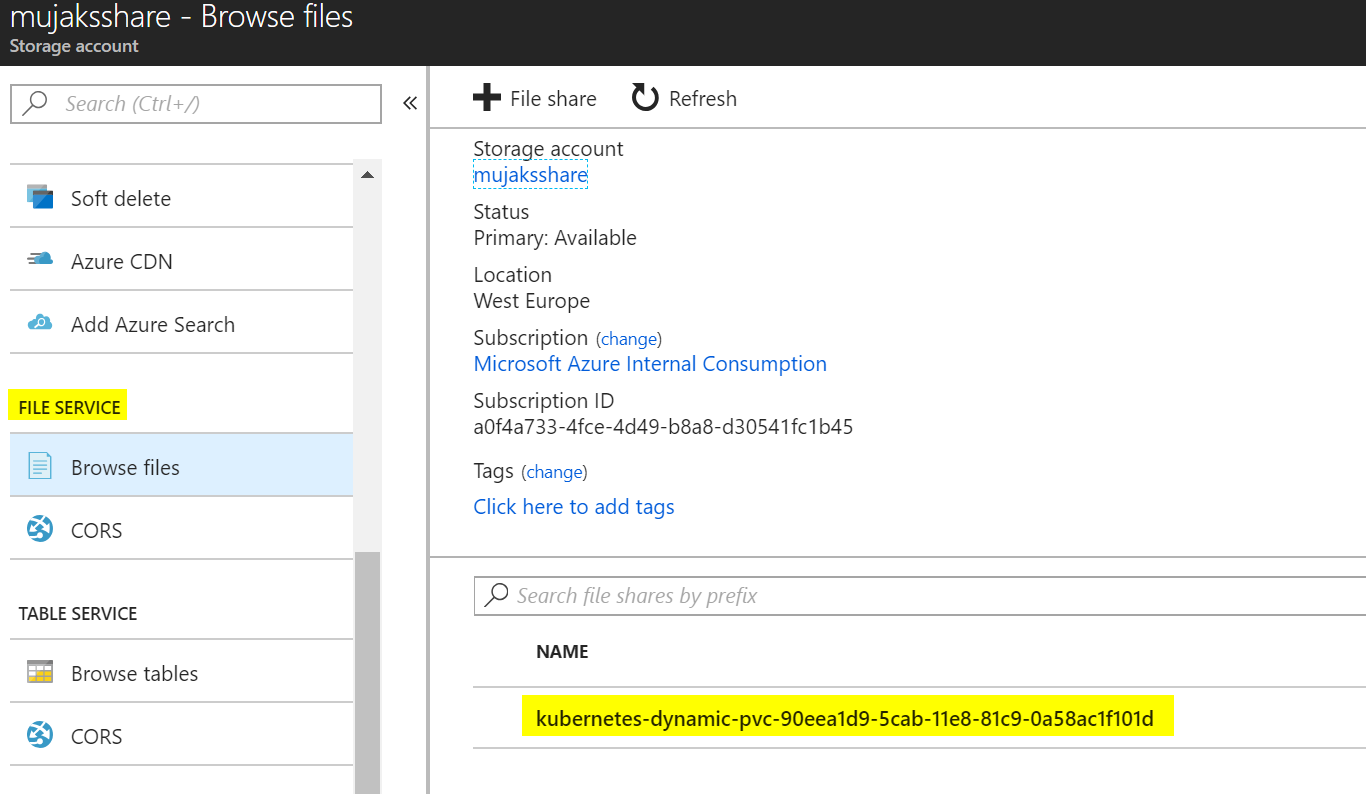
Task: Click the sidebar scroll up arrow
Action: 367,175
